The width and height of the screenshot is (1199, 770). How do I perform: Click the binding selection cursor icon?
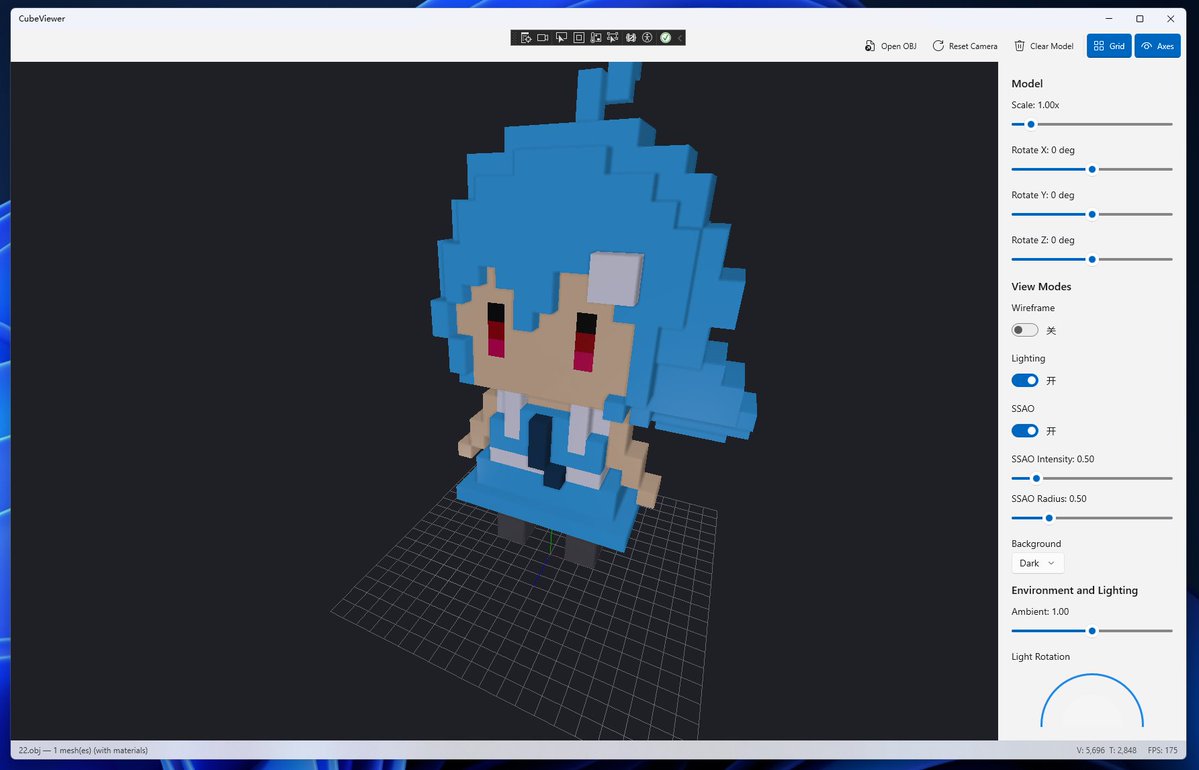point(612,37)
